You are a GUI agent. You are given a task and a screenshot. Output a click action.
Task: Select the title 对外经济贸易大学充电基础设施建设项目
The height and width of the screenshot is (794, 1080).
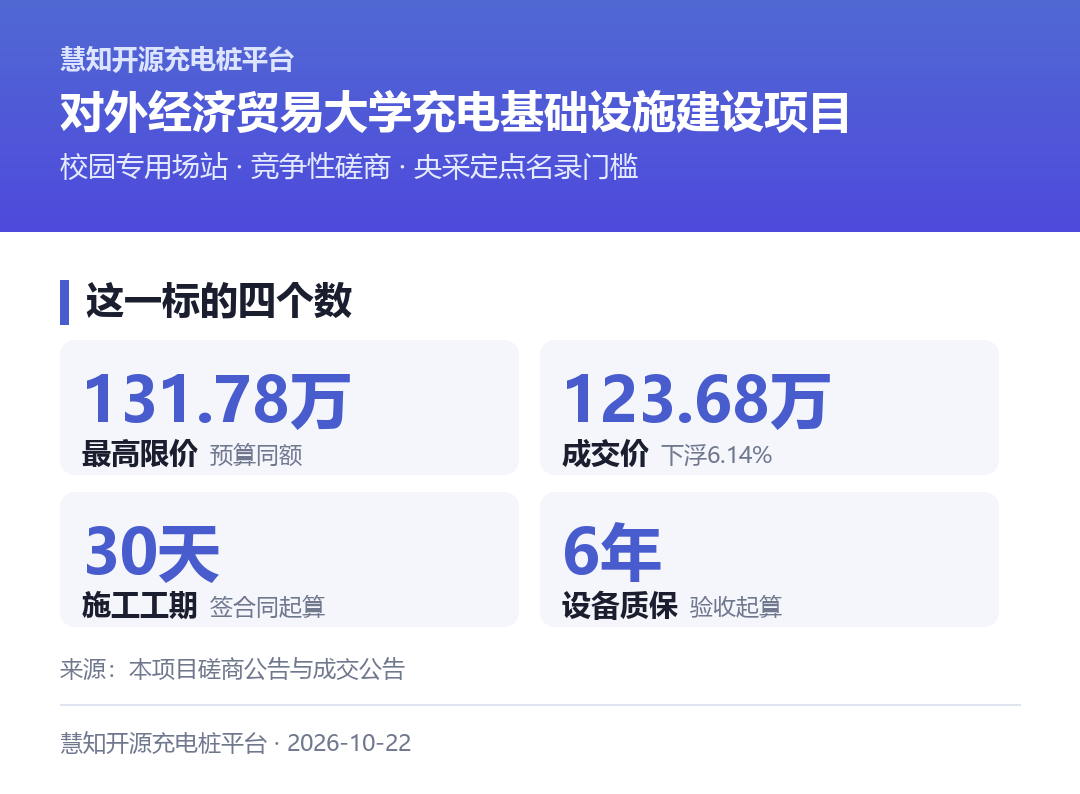tap(455, 112)
